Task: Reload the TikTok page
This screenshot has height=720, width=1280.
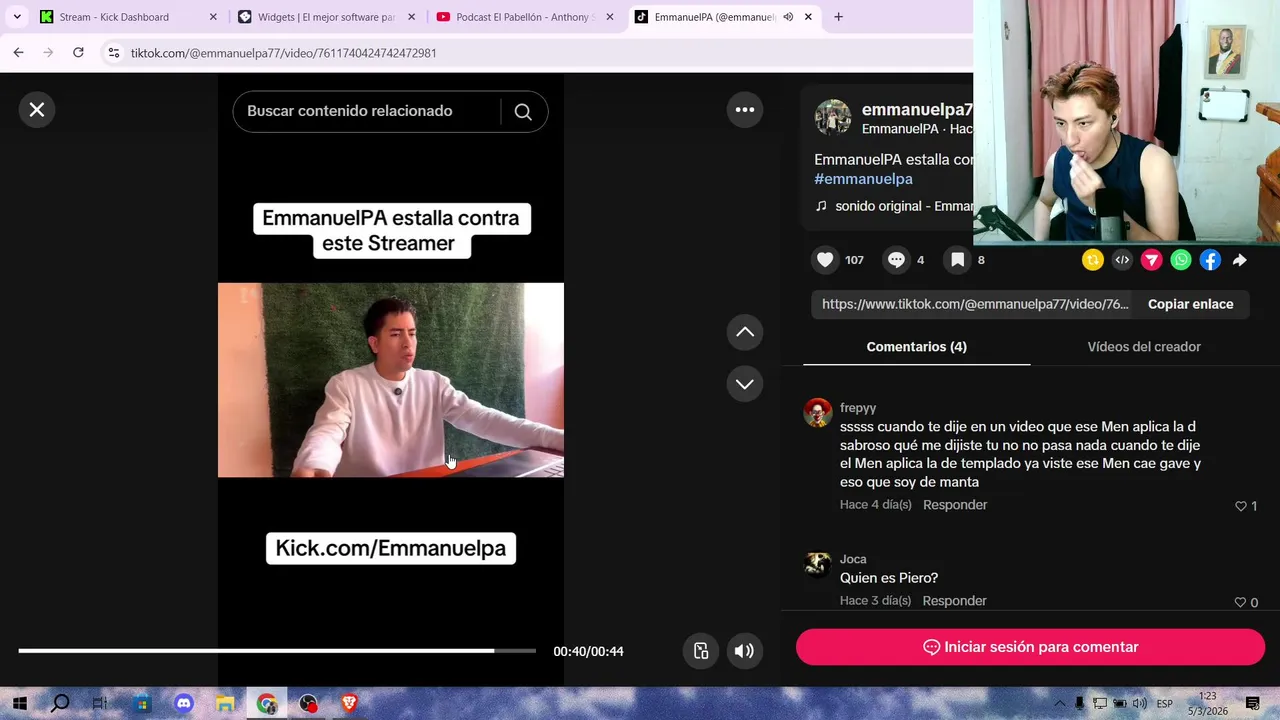Action: (78, 53)
